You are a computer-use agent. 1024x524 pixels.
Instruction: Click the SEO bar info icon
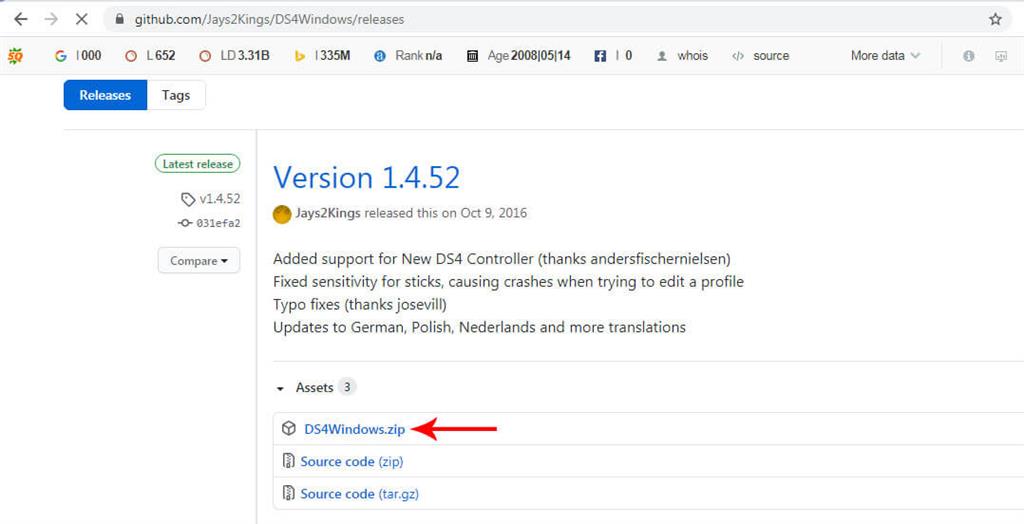click(968, 56)
